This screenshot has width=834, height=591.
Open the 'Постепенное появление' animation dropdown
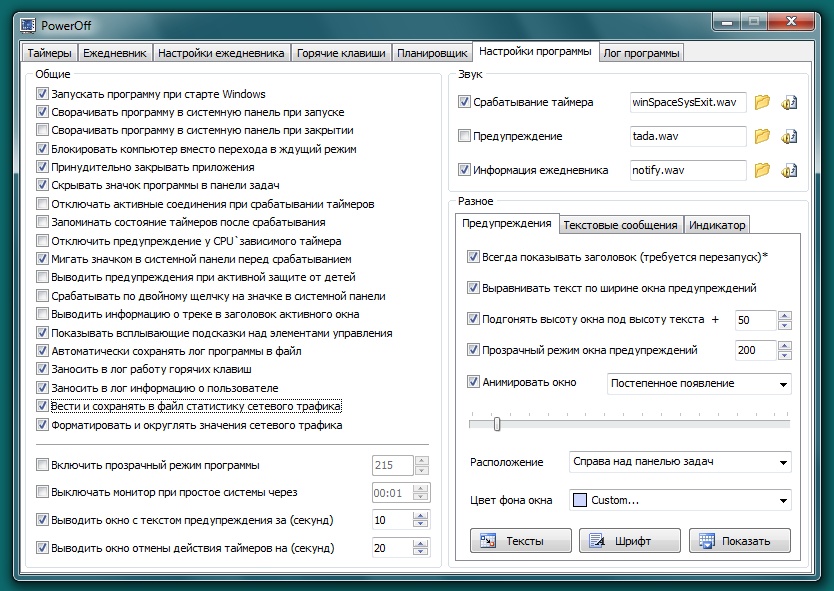click(x=698, y=384)
